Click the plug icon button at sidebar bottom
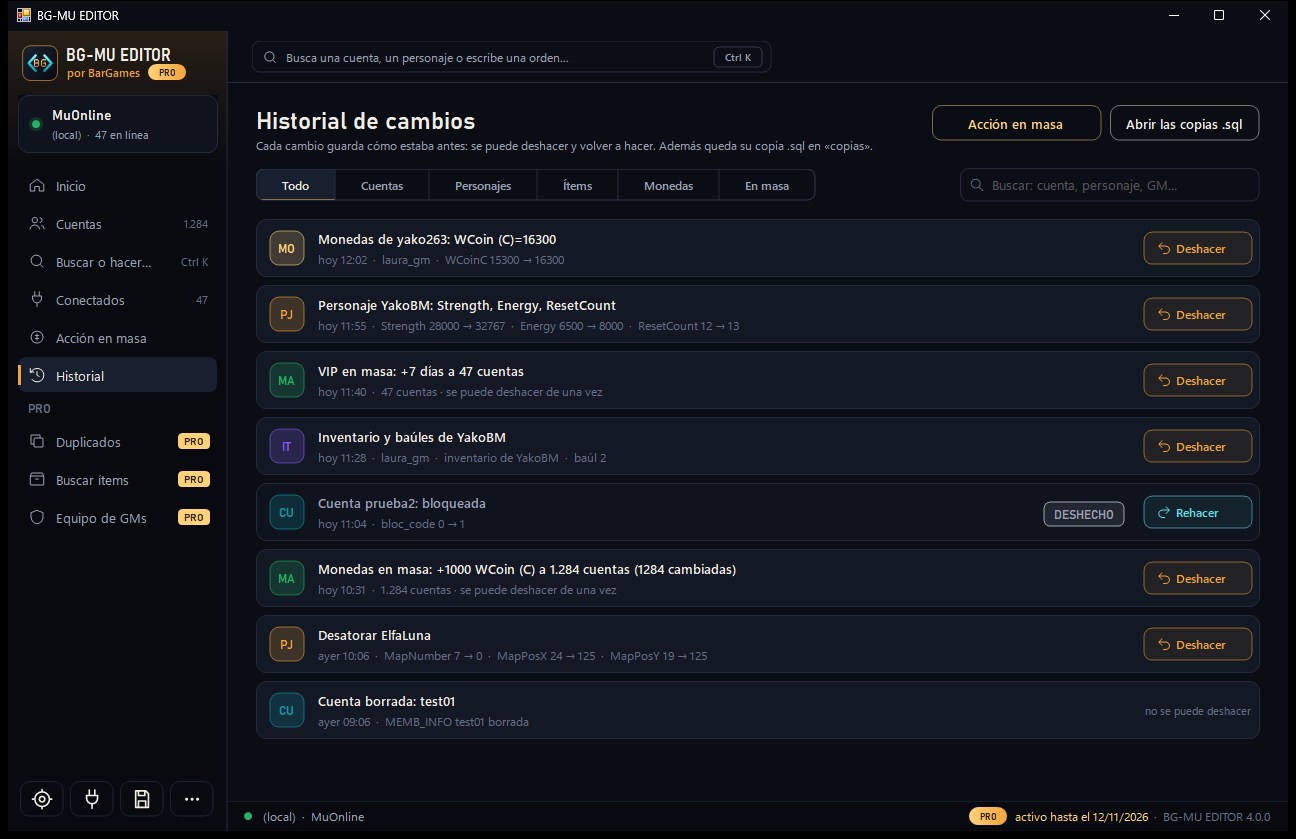 [92, 799]
